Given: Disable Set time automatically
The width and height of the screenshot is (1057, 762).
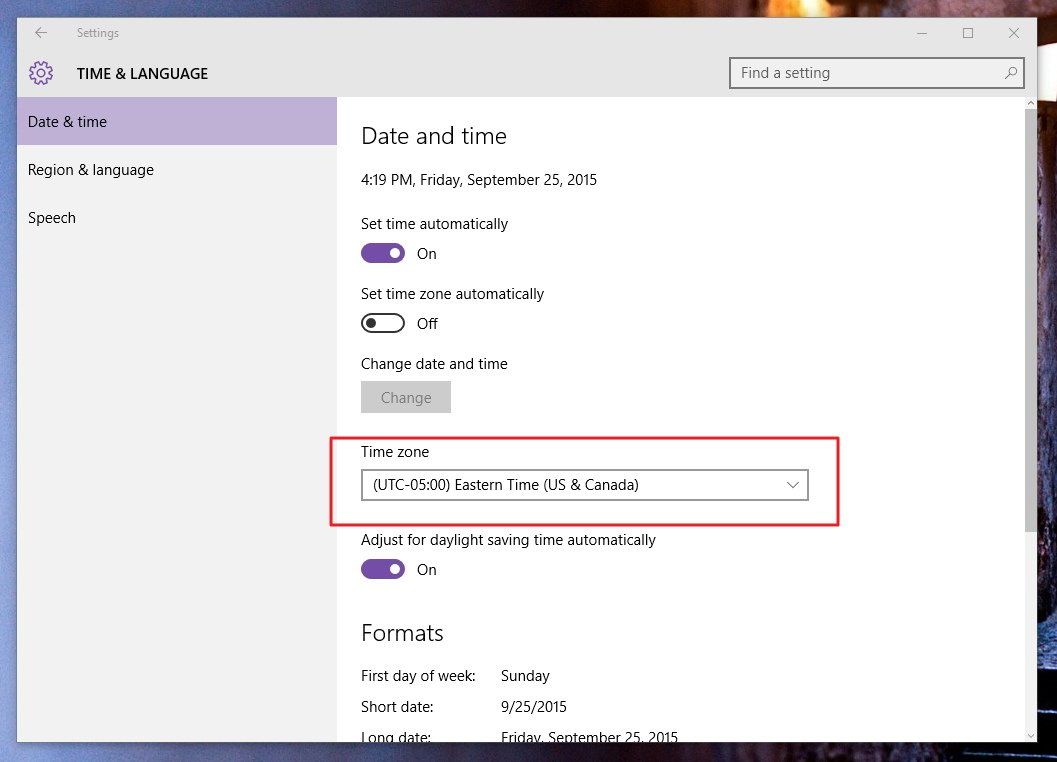Looking at the screenshot, I should (383, 253).
